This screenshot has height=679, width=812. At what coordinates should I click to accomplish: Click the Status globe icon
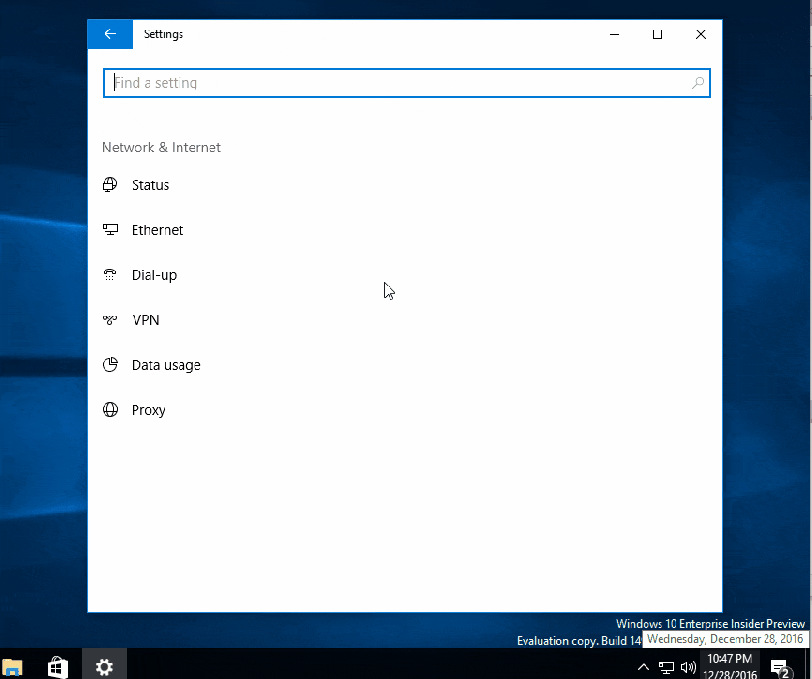point(110,185)
